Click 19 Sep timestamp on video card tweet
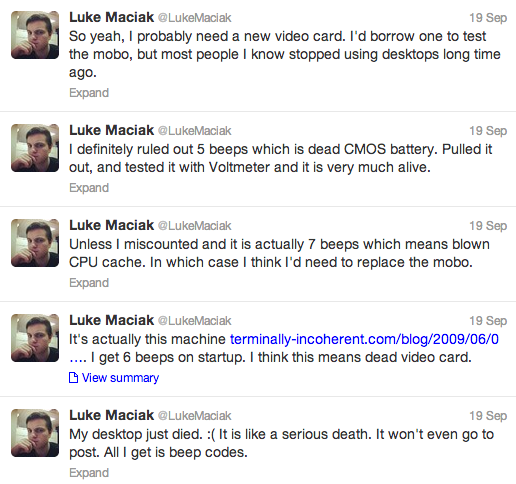Screen dimensions: 516x484 pos(488,18)
